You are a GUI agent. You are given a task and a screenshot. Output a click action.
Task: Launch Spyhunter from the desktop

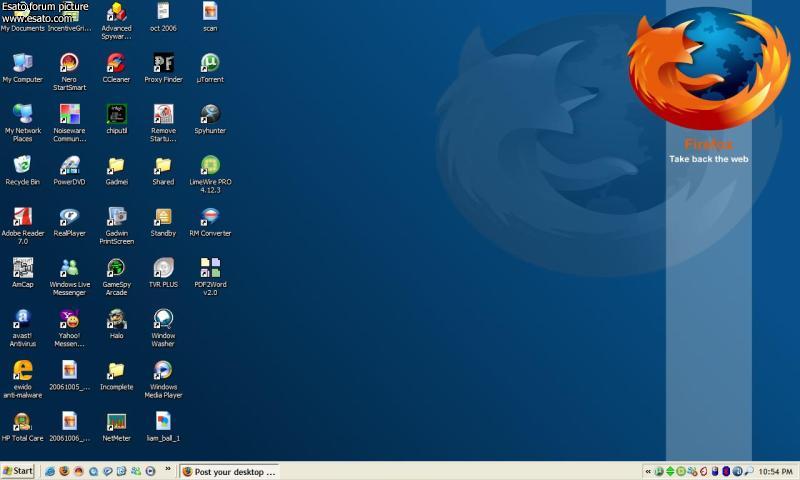[210, 118]
